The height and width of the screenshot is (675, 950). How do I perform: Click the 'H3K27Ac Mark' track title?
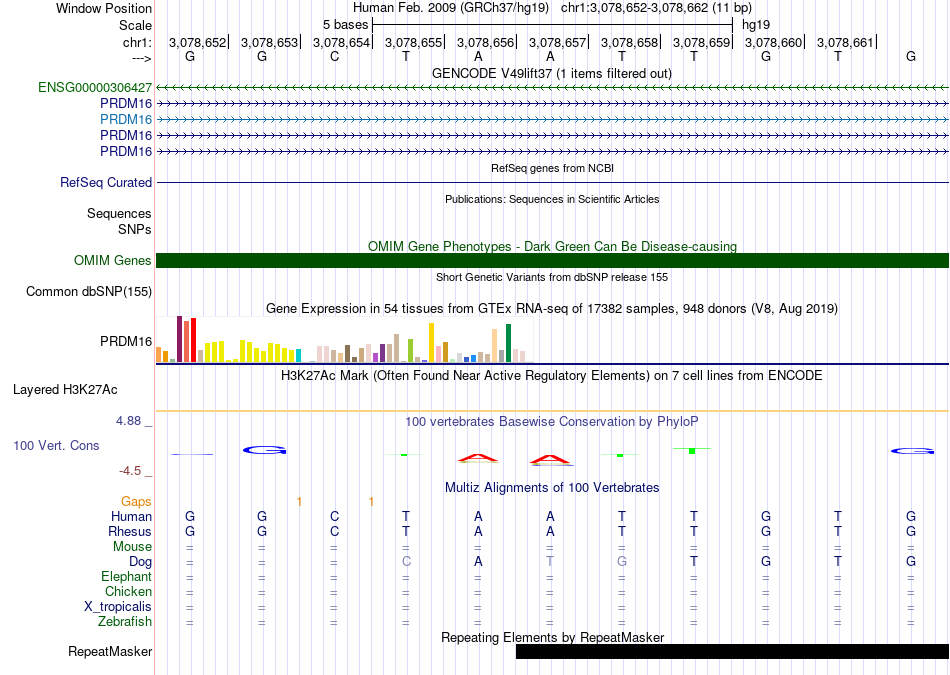[552, 376]
